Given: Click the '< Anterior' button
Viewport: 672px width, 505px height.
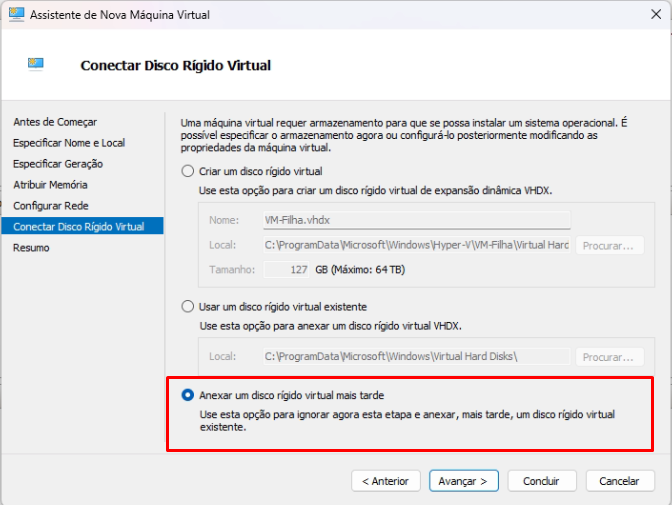Looking at the screenshot, I should (385, 481).
